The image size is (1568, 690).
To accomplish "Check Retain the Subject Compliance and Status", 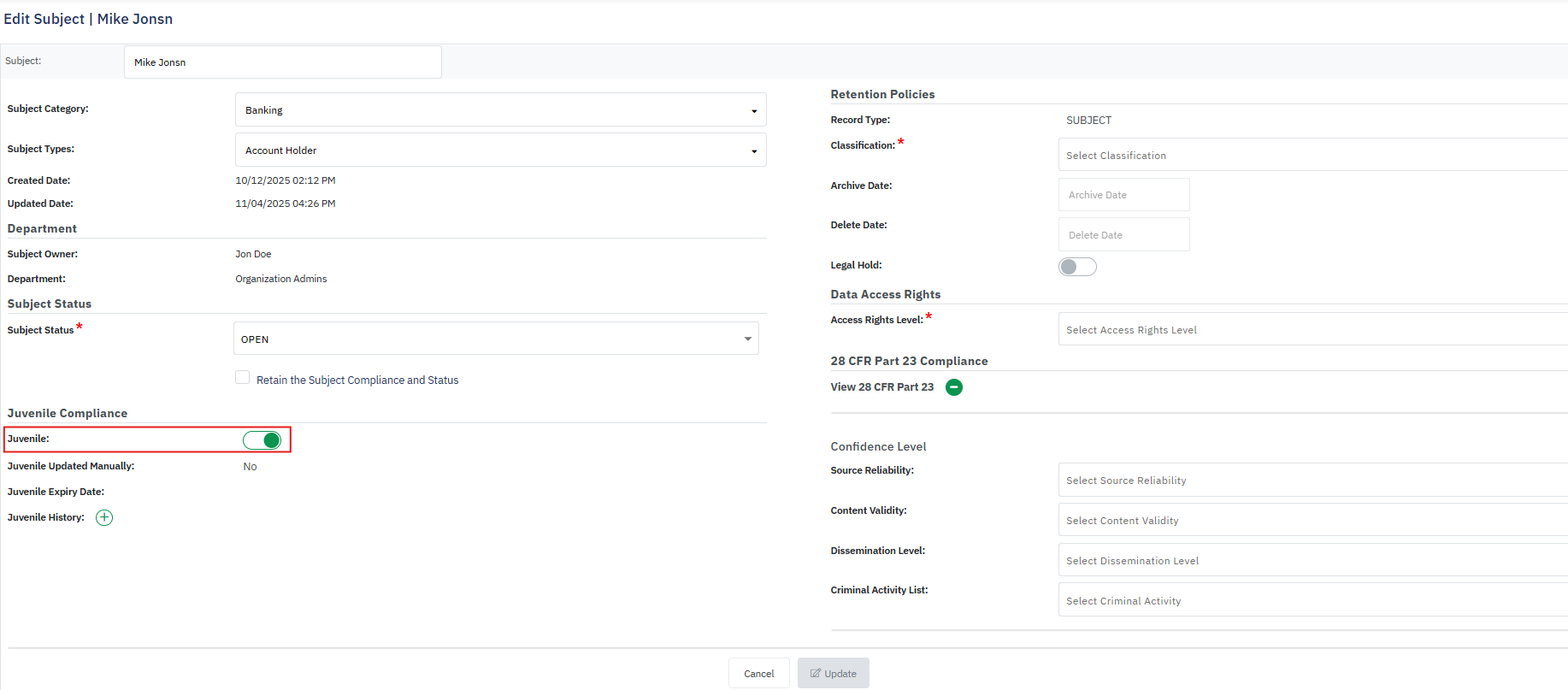I will pyautogui.click(x=243, y=378).
